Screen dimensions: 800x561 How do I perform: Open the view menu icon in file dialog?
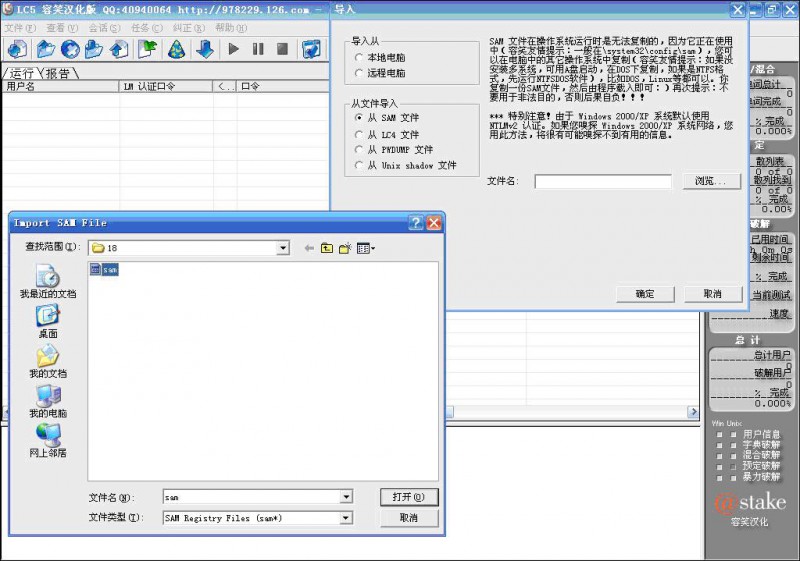click(x=366, y=248)
